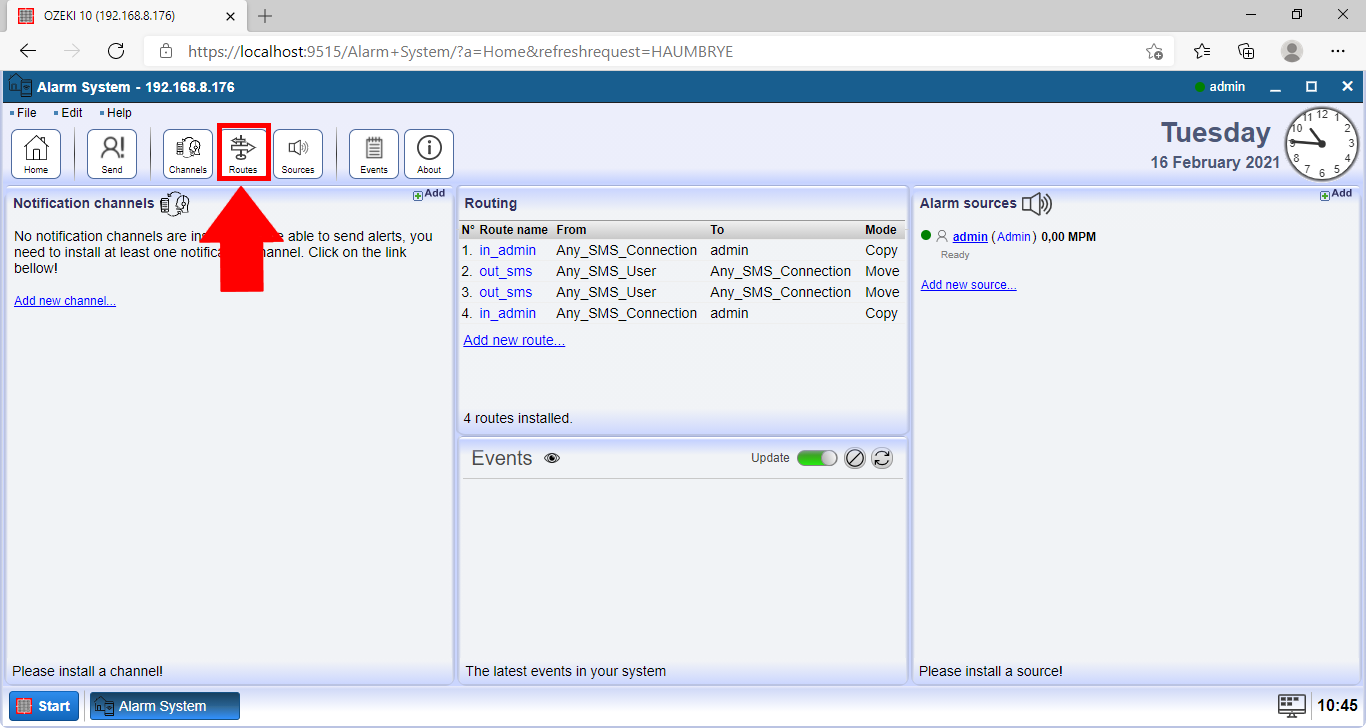Expand the Help menu
The height and width of the screenshot is (728, 1366).
click(119, 113)
